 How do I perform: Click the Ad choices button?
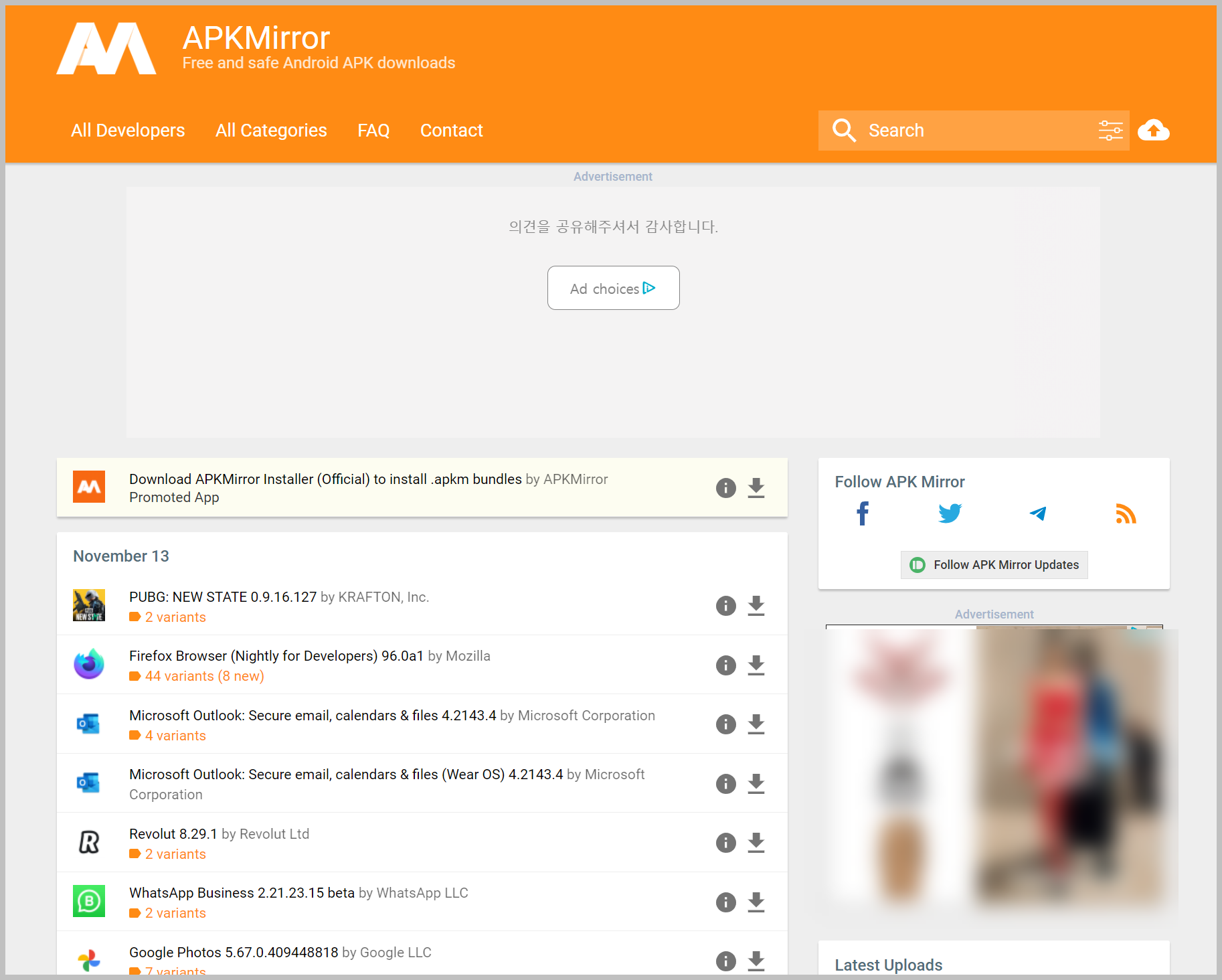point(614,288)
